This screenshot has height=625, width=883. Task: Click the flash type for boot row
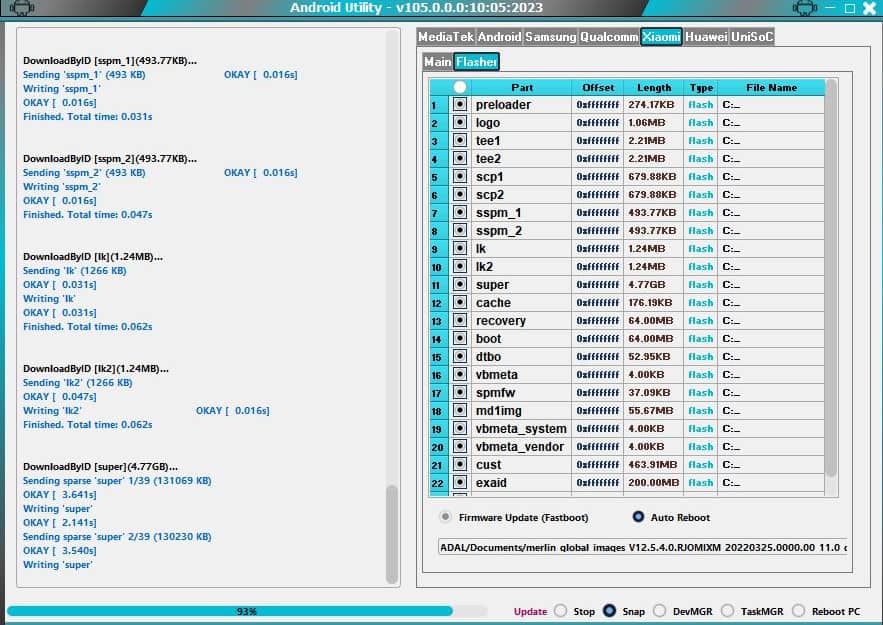pos(701,339)
